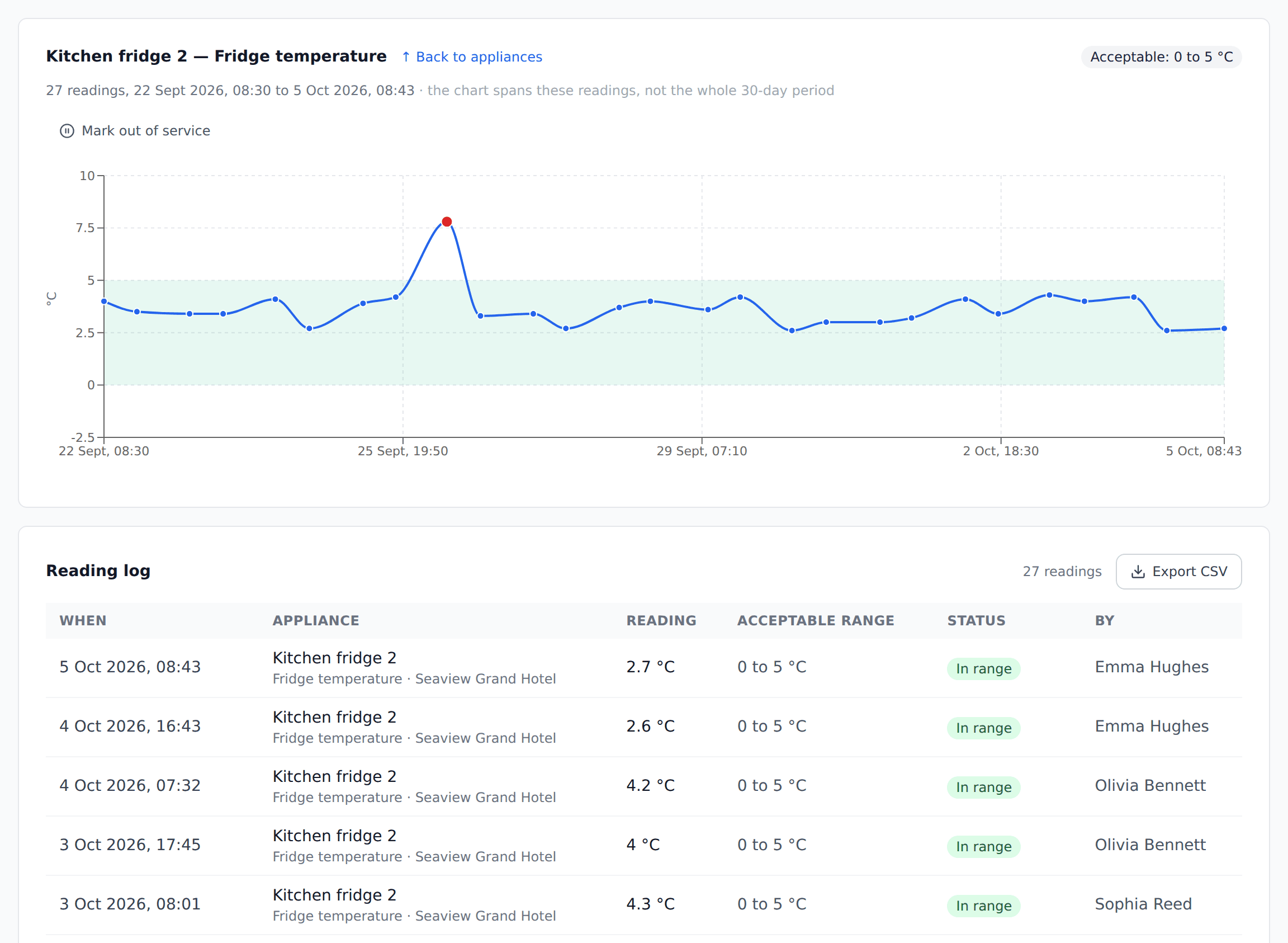Click In range badge in the 16:43 row
Screen dimensions: 1288x943
983,728
